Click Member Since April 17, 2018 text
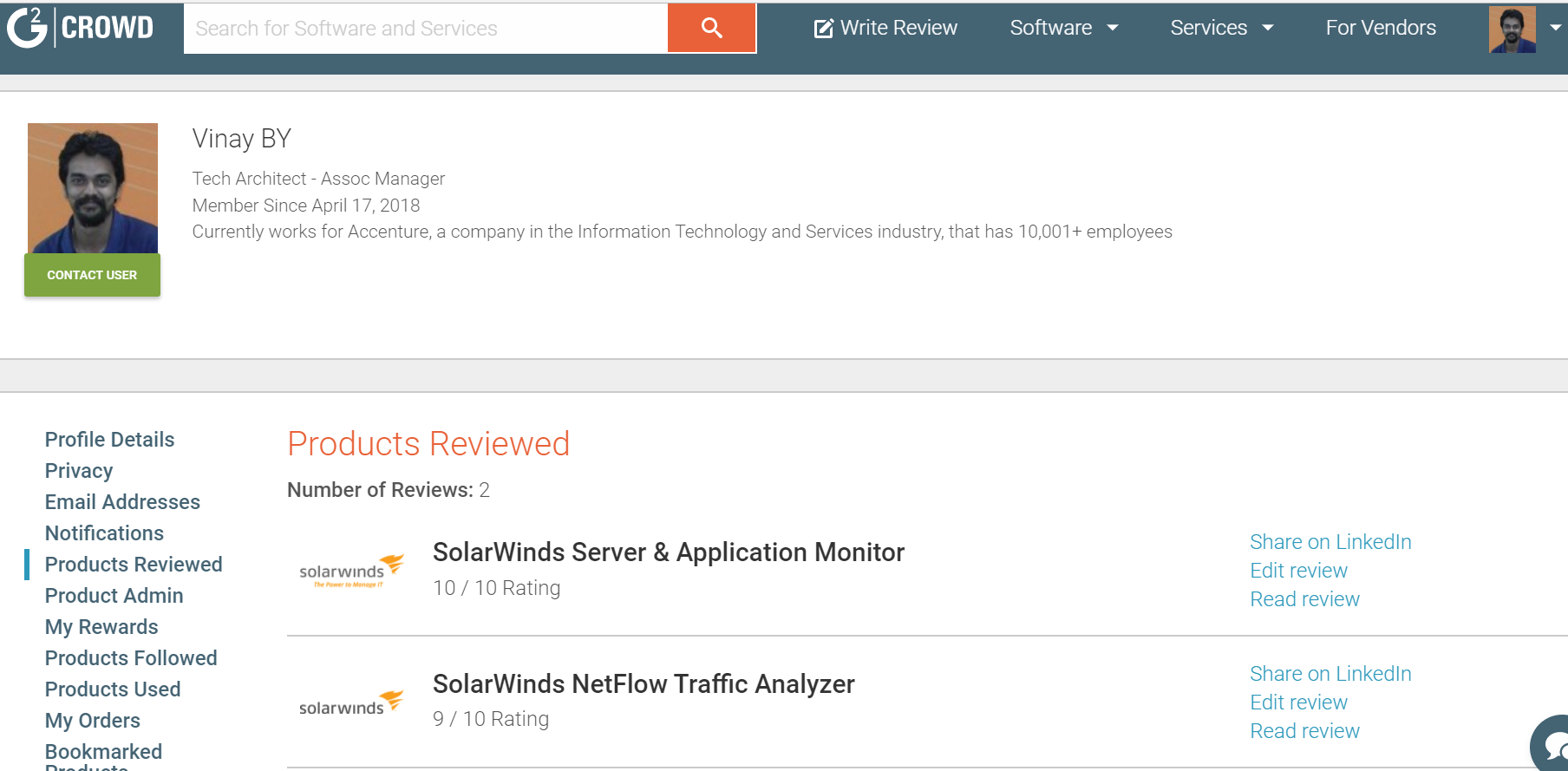This screenshot has width=1568, height=771. click(x=306, y=206)
